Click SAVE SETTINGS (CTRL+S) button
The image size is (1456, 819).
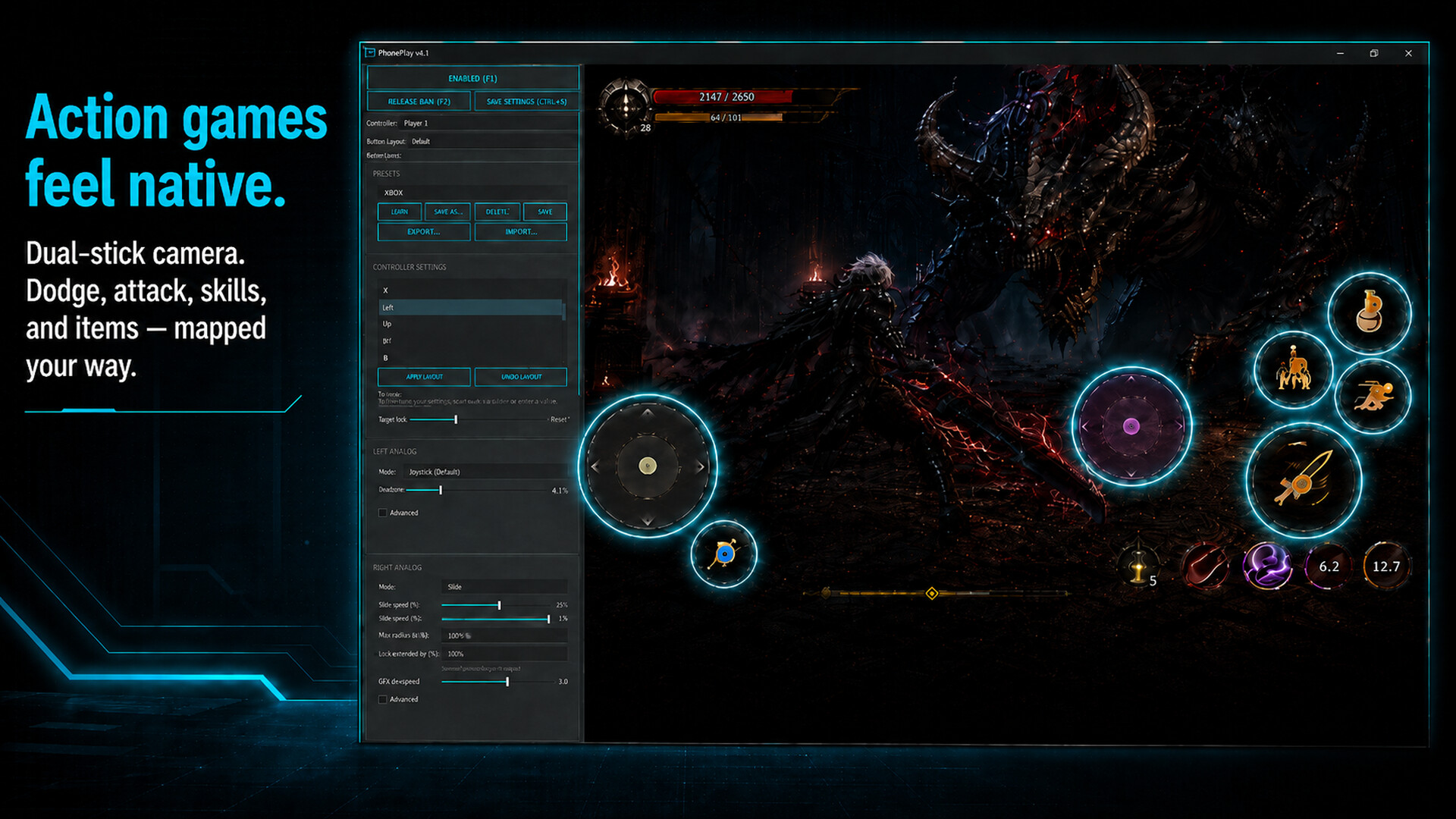526,102
